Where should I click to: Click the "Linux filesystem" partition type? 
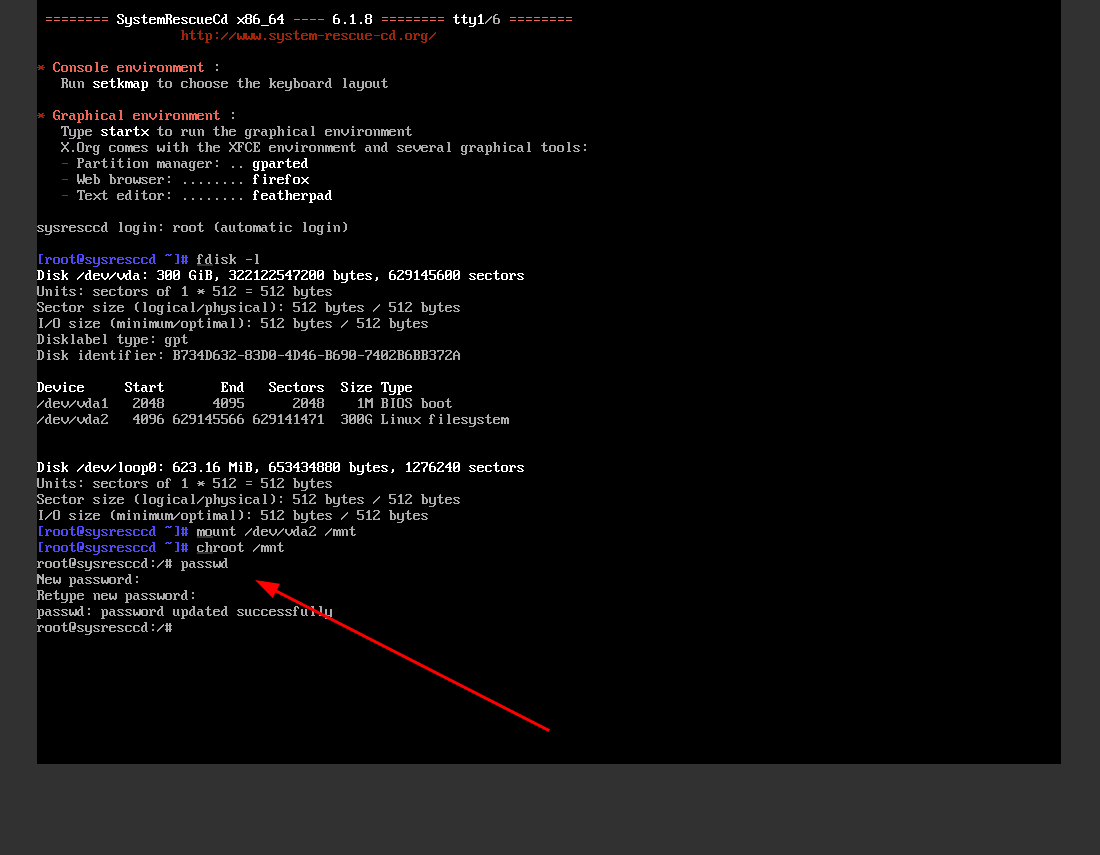pos(445,420)
